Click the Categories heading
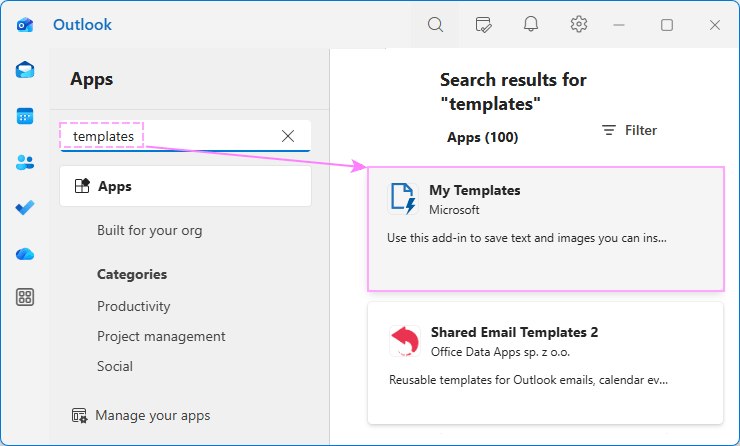This screenshot has width=740, height=446. pos(132,274)
